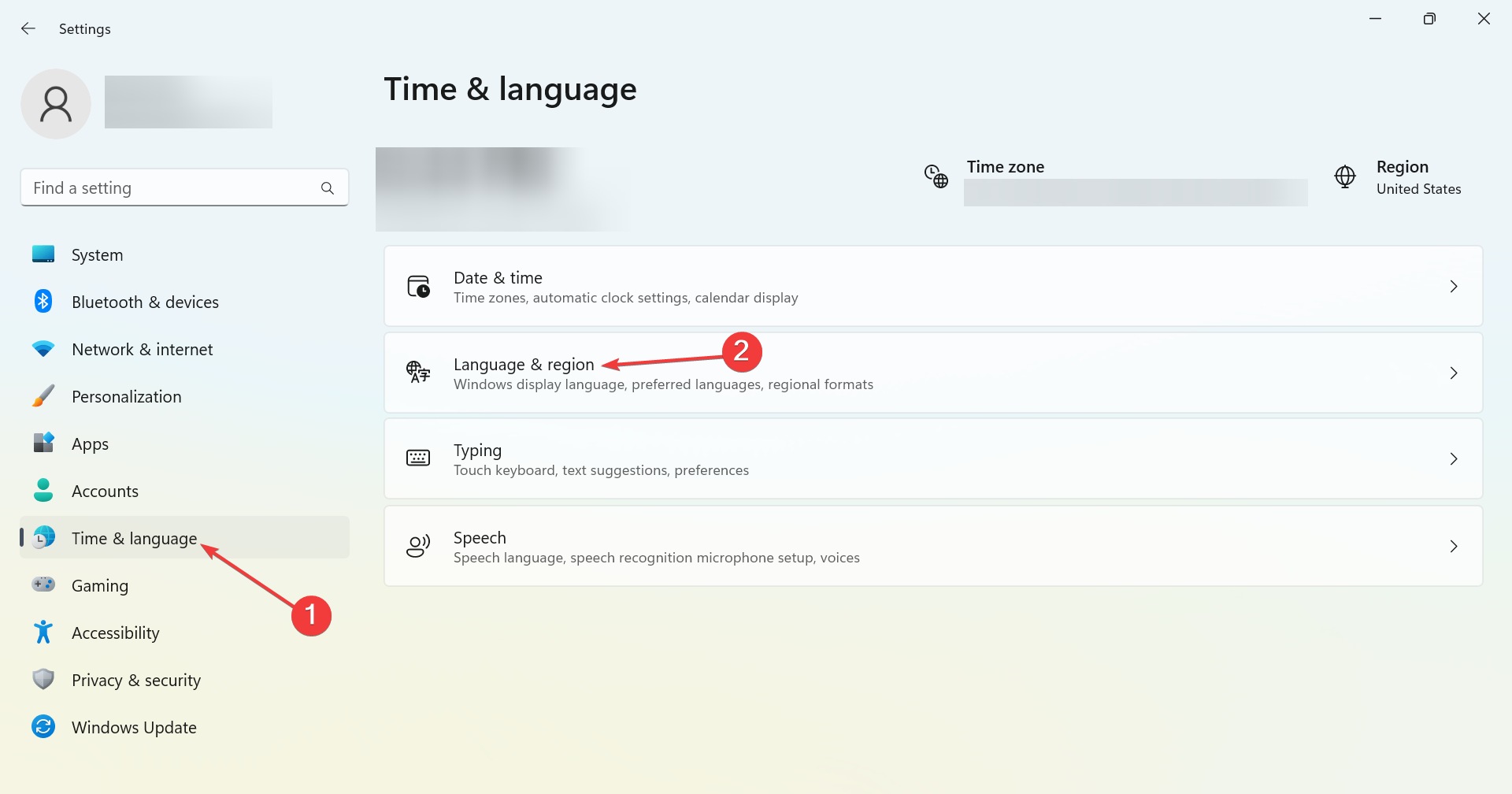The image size is (1512, 794).
Task: Open Accounts settings category
Action: point(184,491)
